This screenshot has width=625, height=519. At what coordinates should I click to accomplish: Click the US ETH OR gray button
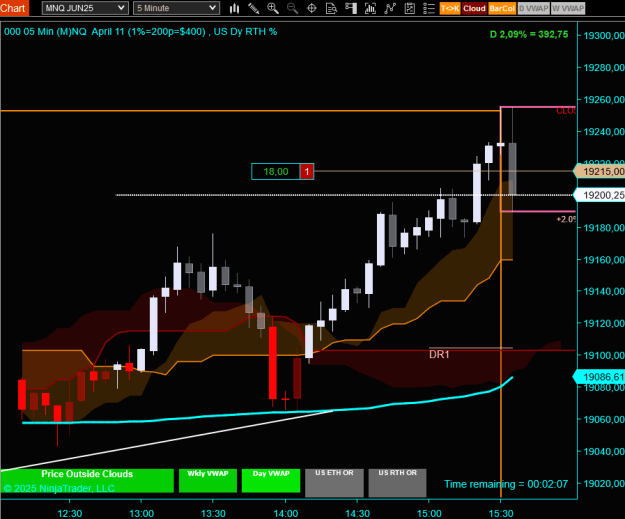[334, 483]
